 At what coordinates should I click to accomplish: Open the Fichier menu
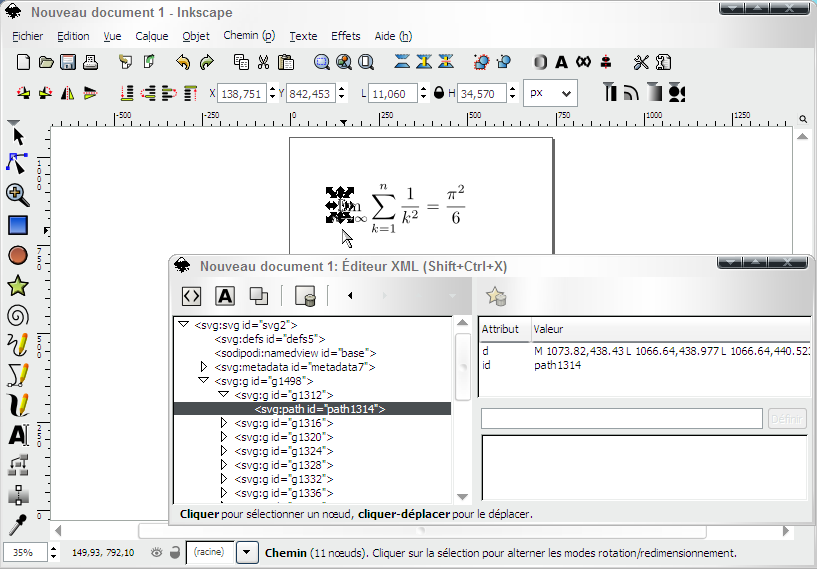pyautogui.click(x=28, y=36)
